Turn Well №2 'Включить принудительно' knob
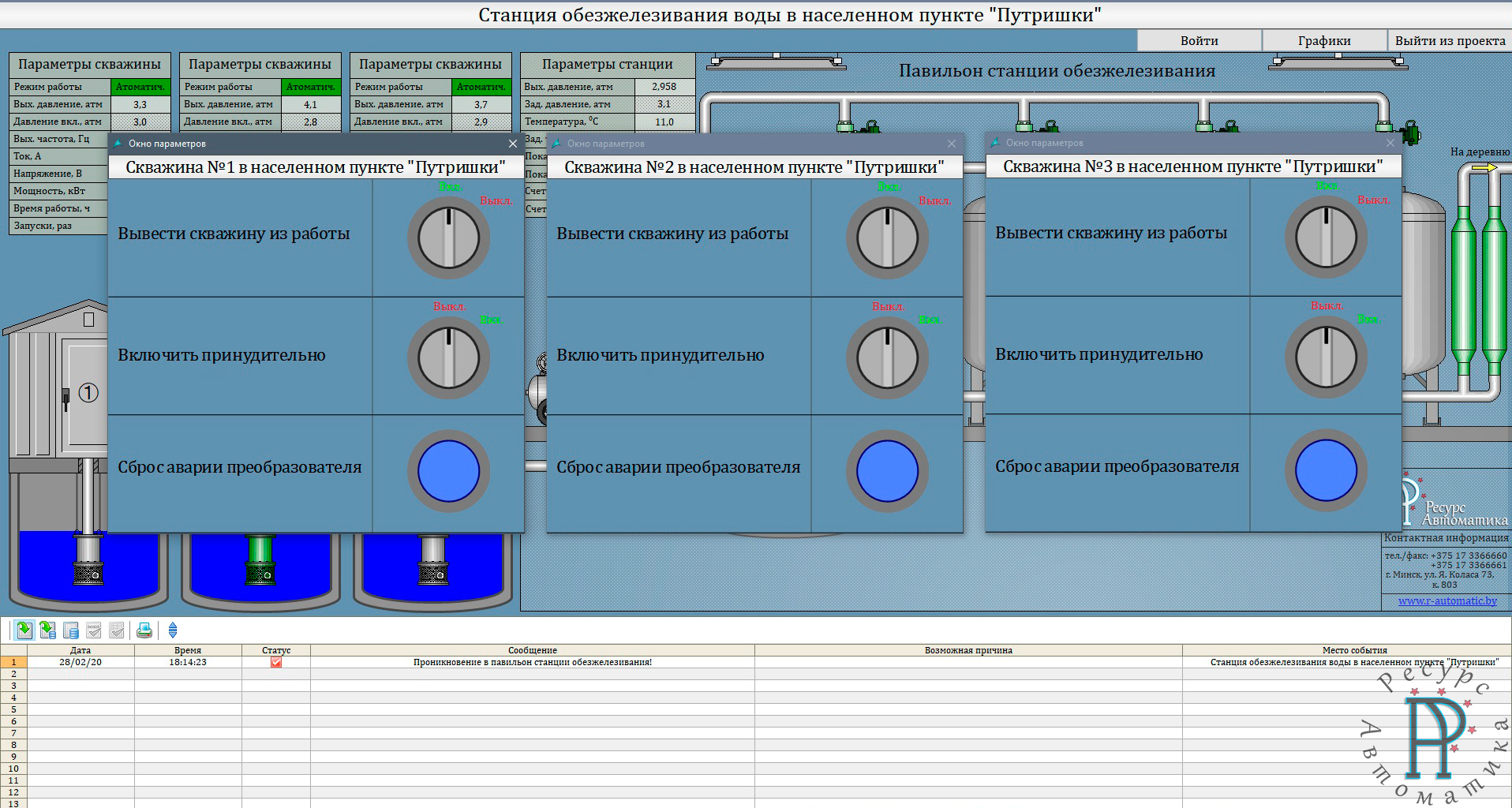The image size is (1512, 808). click(x=887, y=357)
